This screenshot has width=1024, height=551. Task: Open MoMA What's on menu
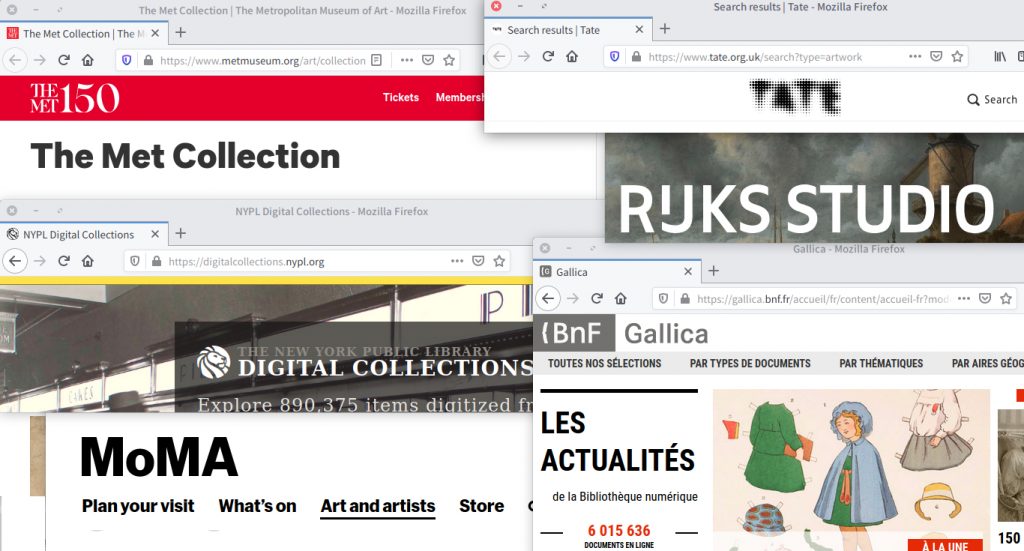pyautogui.click(x=257, y=506)
